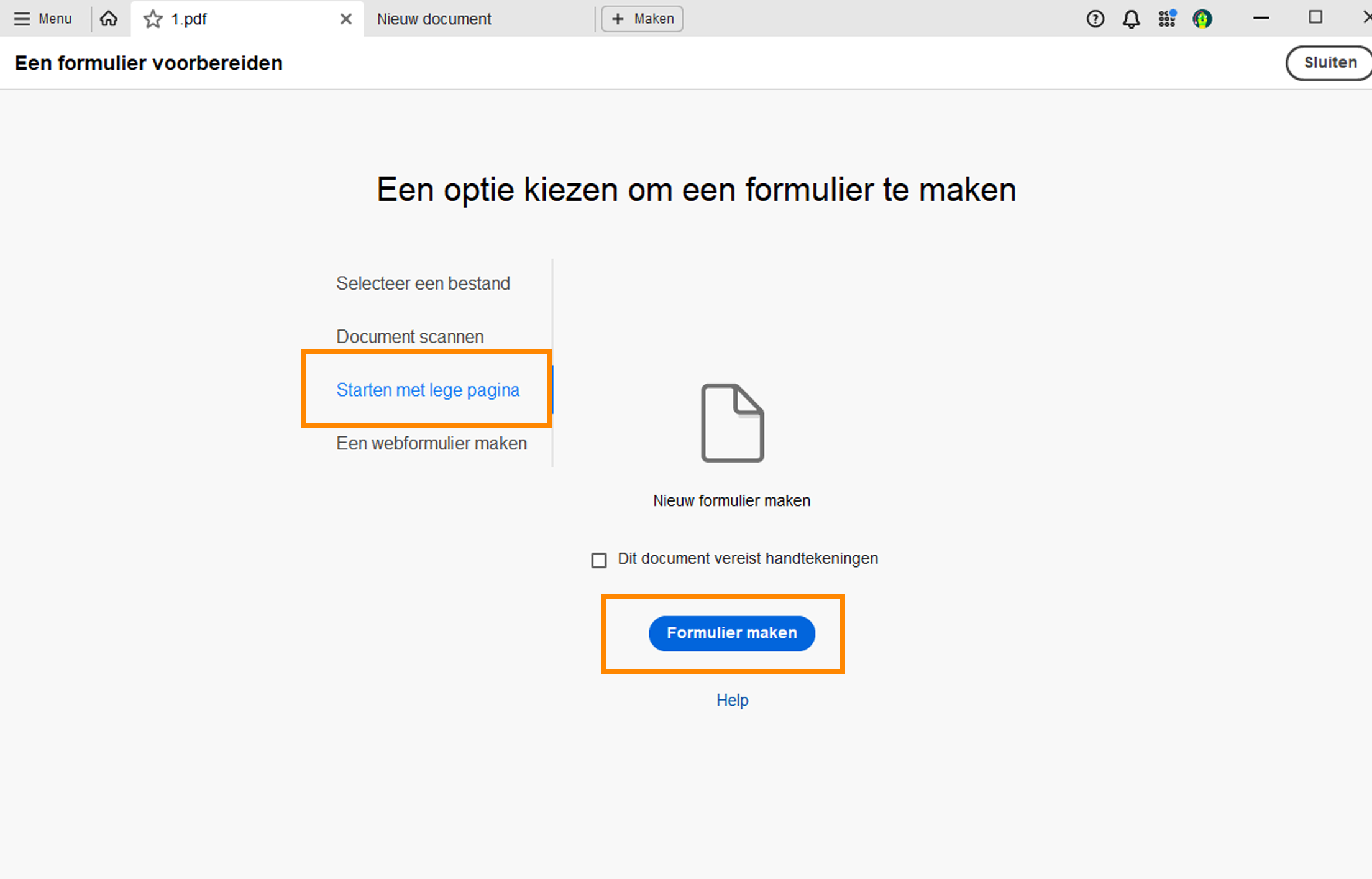Open the Help question mark icon

(x=1095, y=19)
